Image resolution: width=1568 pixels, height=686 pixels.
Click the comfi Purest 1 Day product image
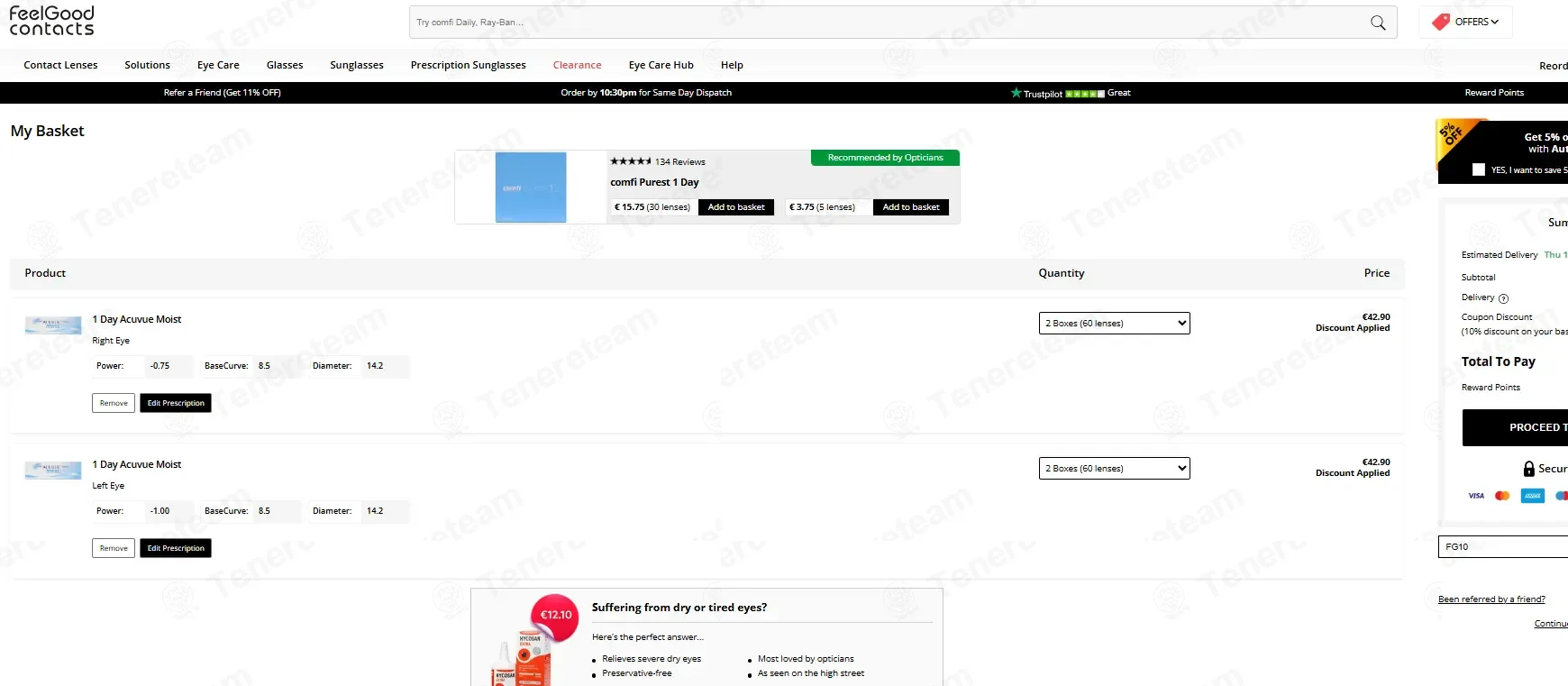click(531, 188)
